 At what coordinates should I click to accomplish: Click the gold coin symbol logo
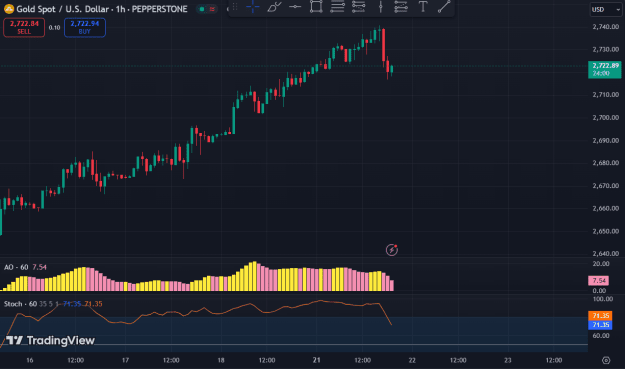point(8,8)
